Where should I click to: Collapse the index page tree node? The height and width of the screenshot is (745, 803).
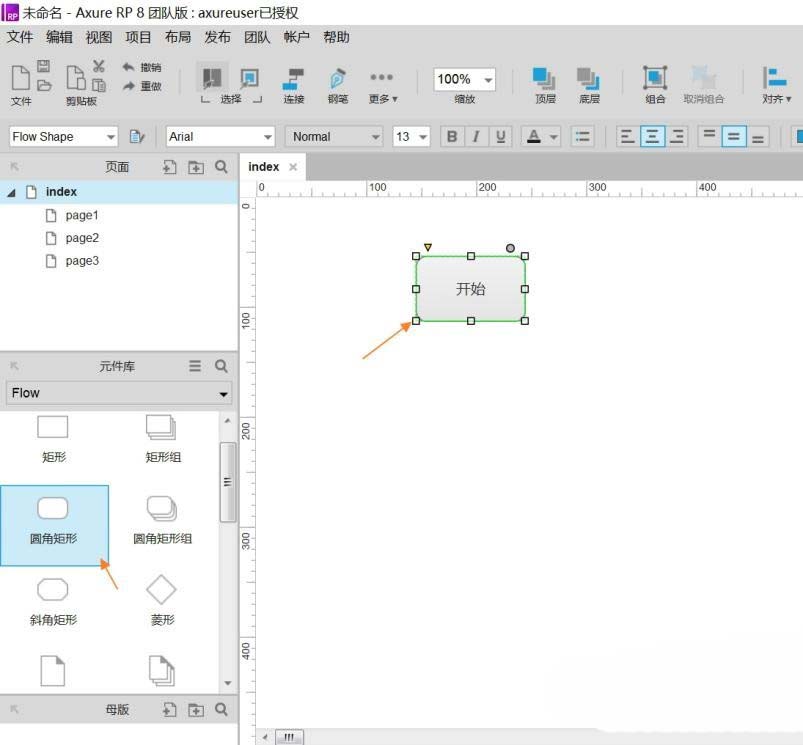12,192
